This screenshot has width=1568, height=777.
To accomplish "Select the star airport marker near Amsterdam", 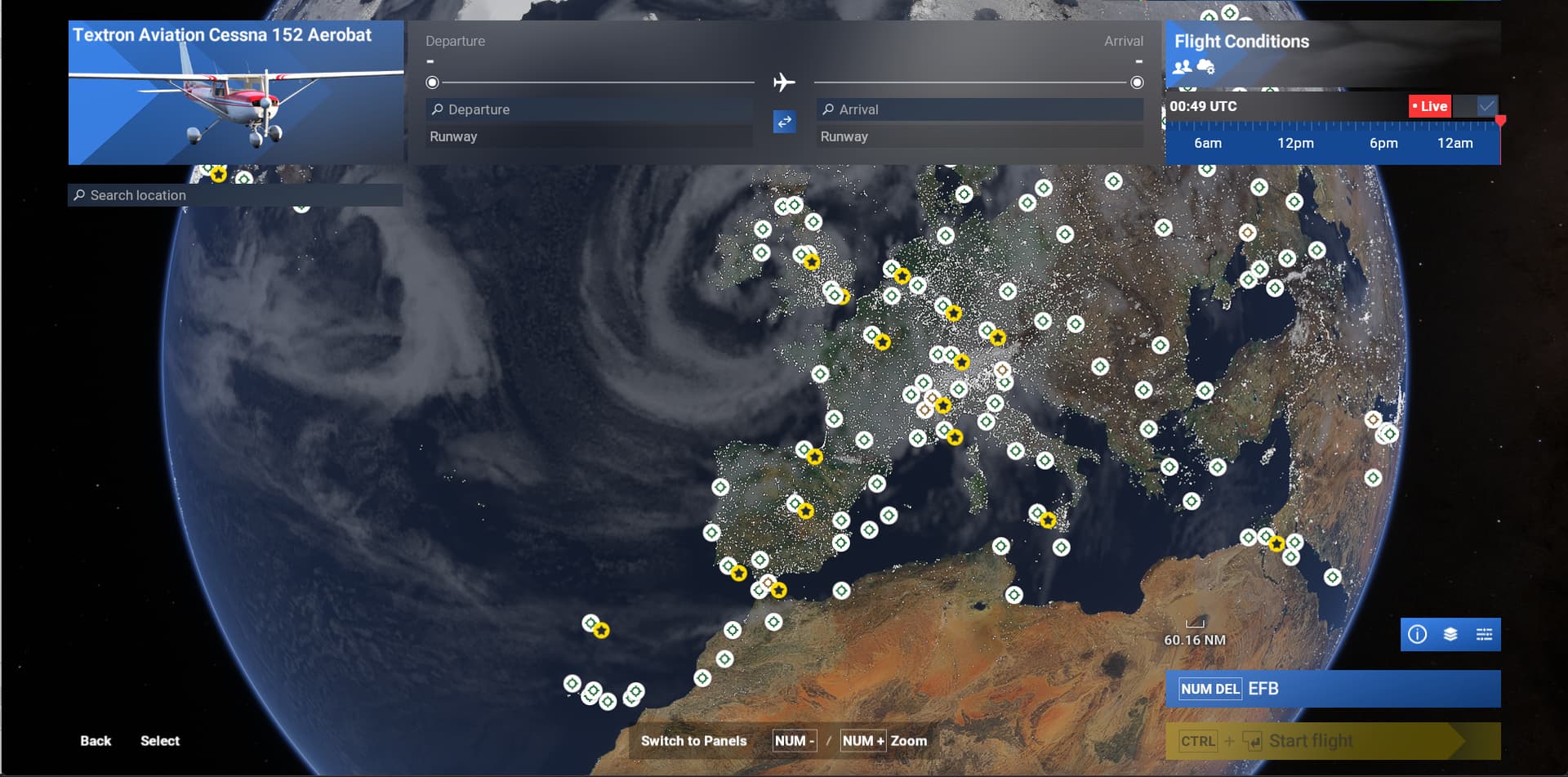I will tap(902, 276).
